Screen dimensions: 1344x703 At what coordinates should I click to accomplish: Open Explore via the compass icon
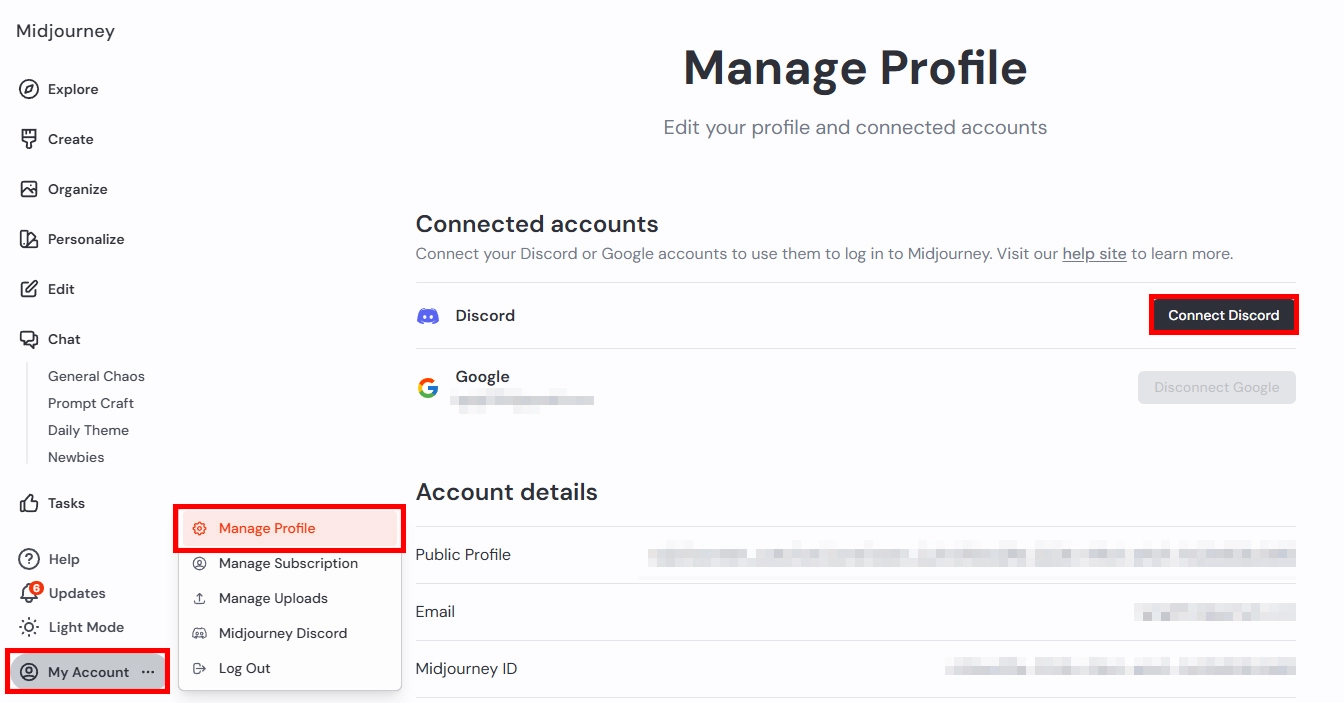point(29,89)
